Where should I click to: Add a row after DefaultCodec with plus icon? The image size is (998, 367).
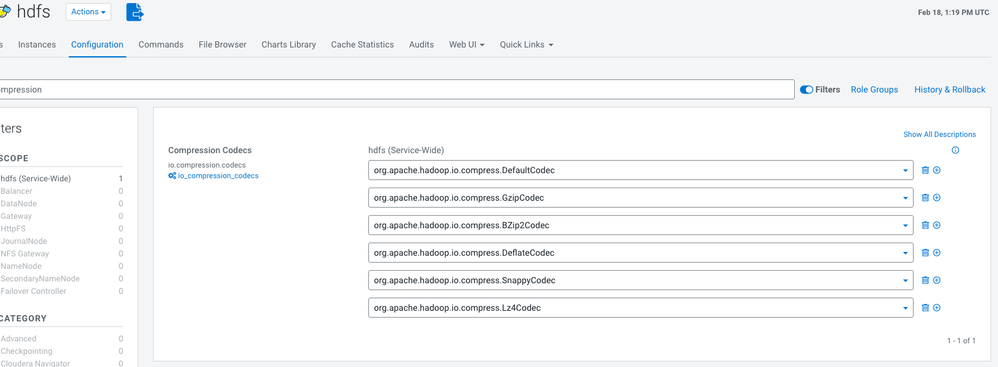(937, 170)
